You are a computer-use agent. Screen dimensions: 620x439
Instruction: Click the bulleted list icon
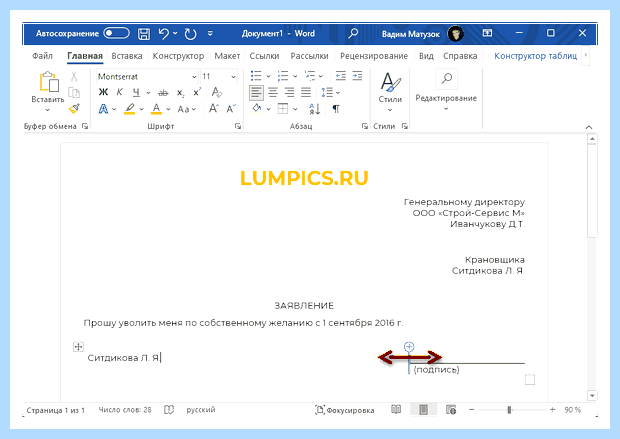[x=256, y=76]
